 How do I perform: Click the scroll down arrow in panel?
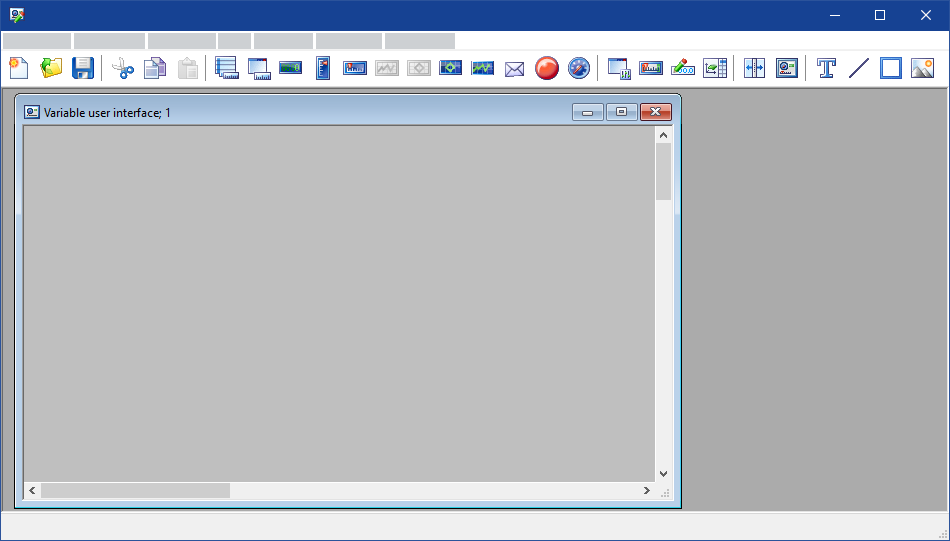pos(663,473)
